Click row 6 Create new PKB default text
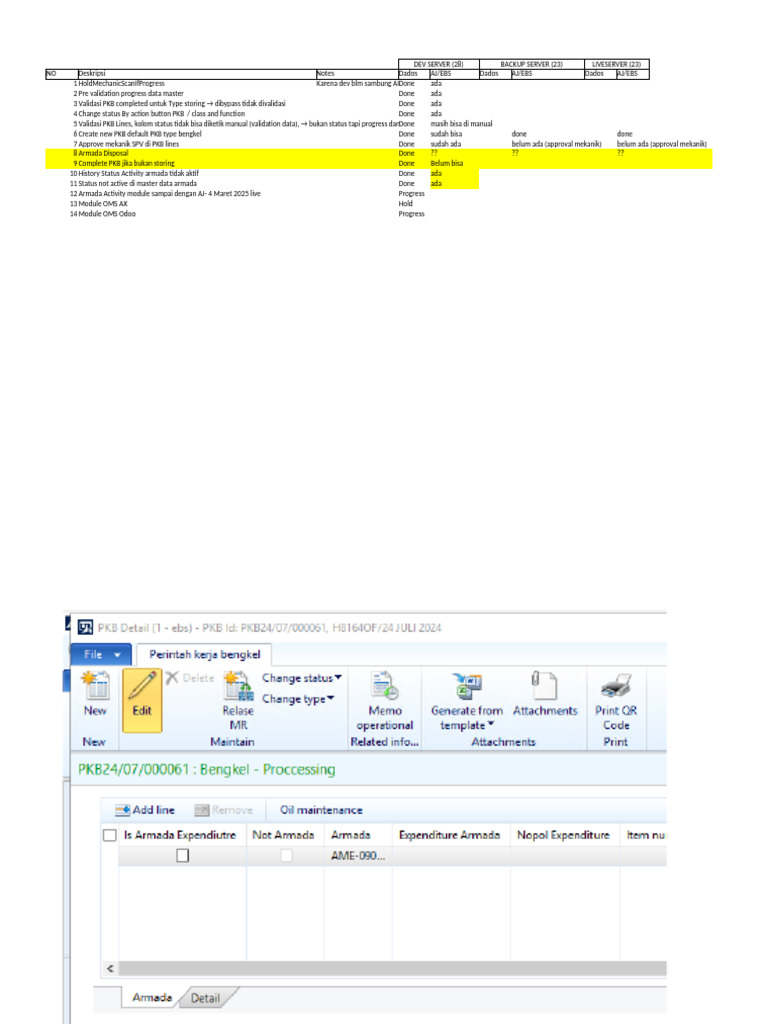The width and height of the screenshot is (768, 1024). click(140, 134)
